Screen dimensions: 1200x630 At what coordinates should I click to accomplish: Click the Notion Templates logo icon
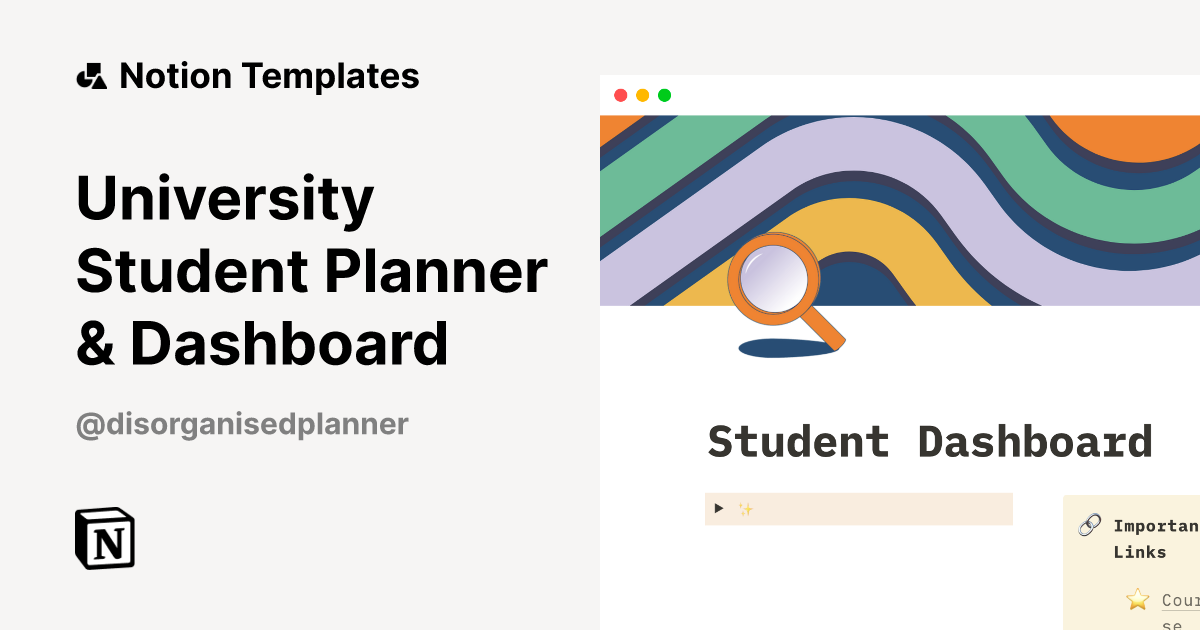[x=91, y=75]
